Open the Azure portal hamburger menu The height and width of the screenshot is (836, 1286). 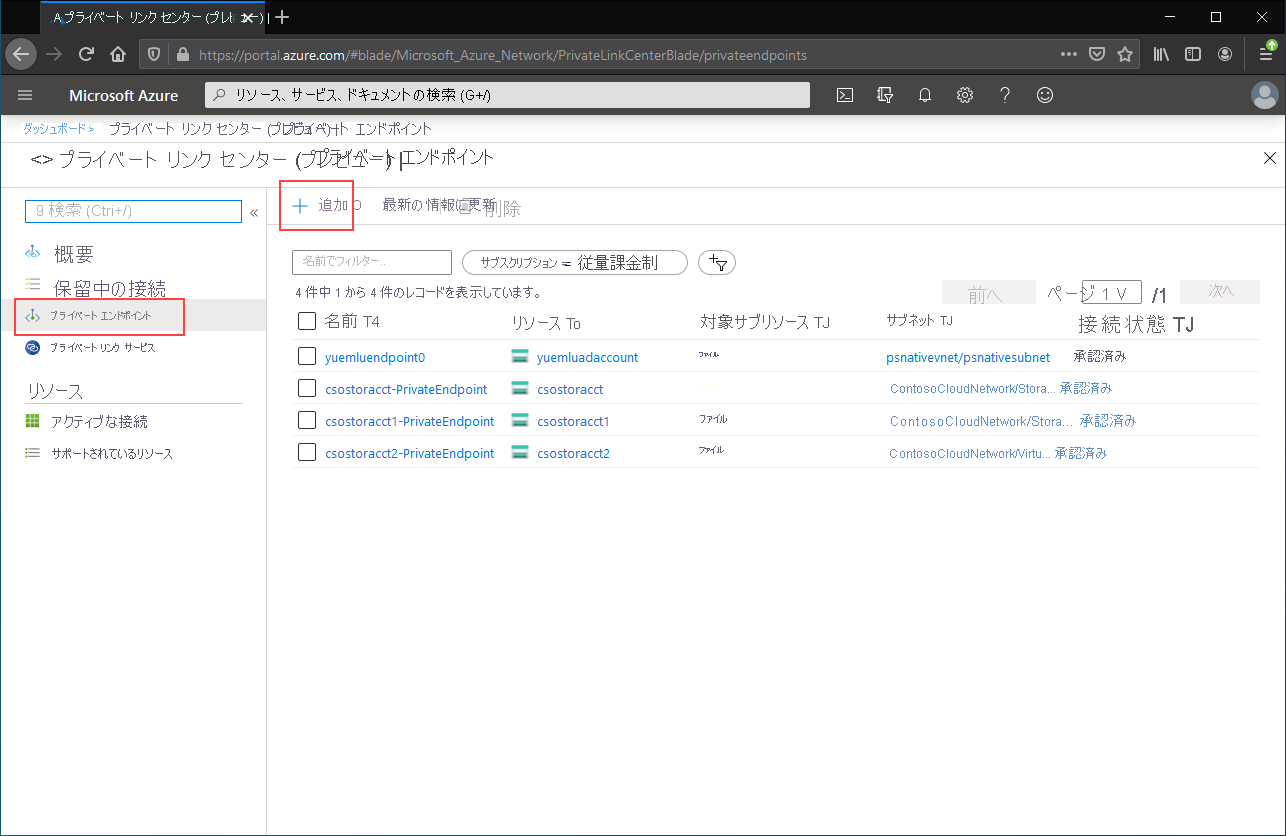pos(26,95)
